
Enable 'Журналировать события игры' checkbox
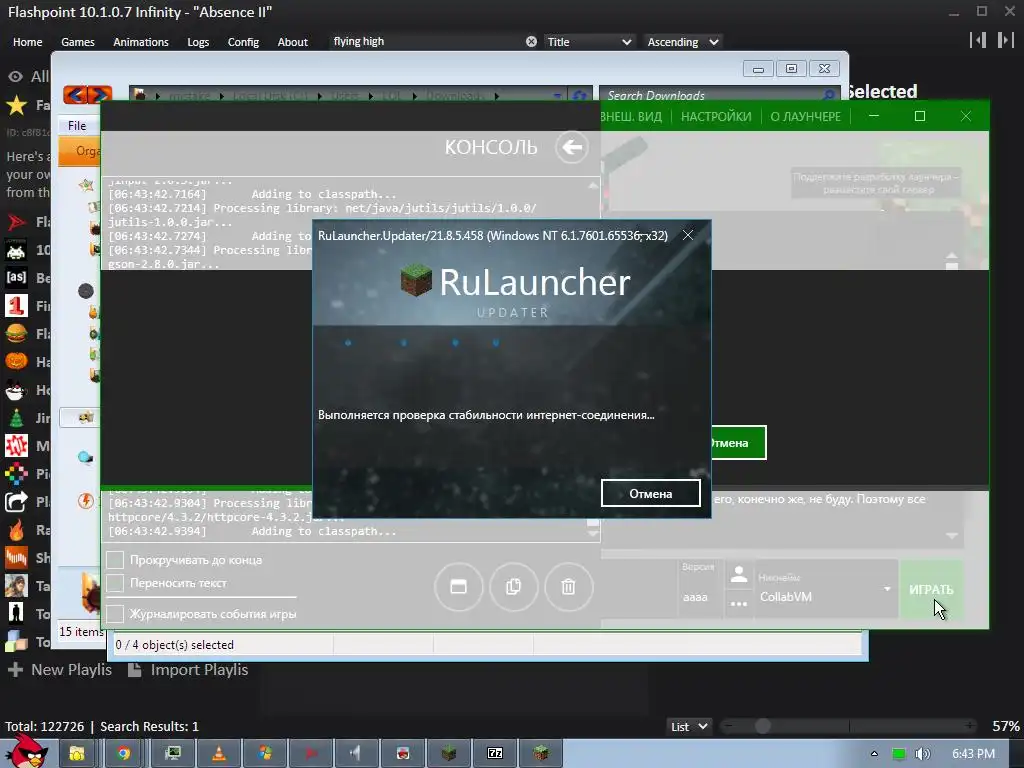pos(115,614)
